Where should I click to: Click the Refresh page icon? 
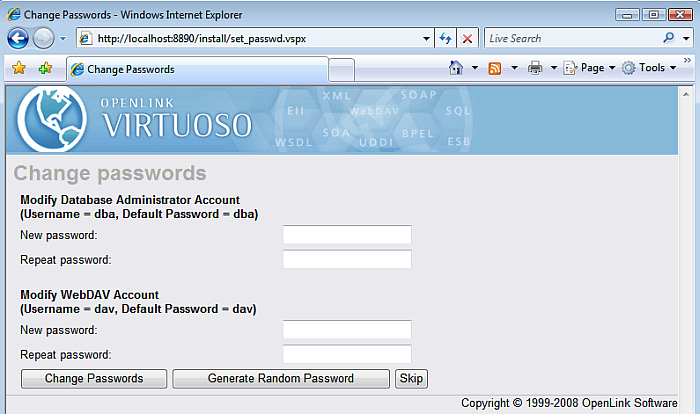click(x=445, y=38)
